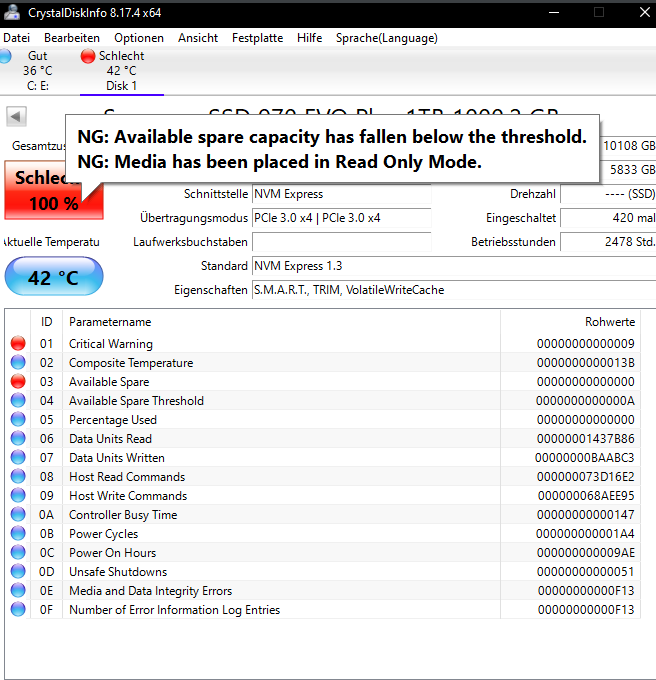The height and width of the screenshot is (680, 656).
Task: Click the Schnittstelle label
Action: tap(215, 194)
